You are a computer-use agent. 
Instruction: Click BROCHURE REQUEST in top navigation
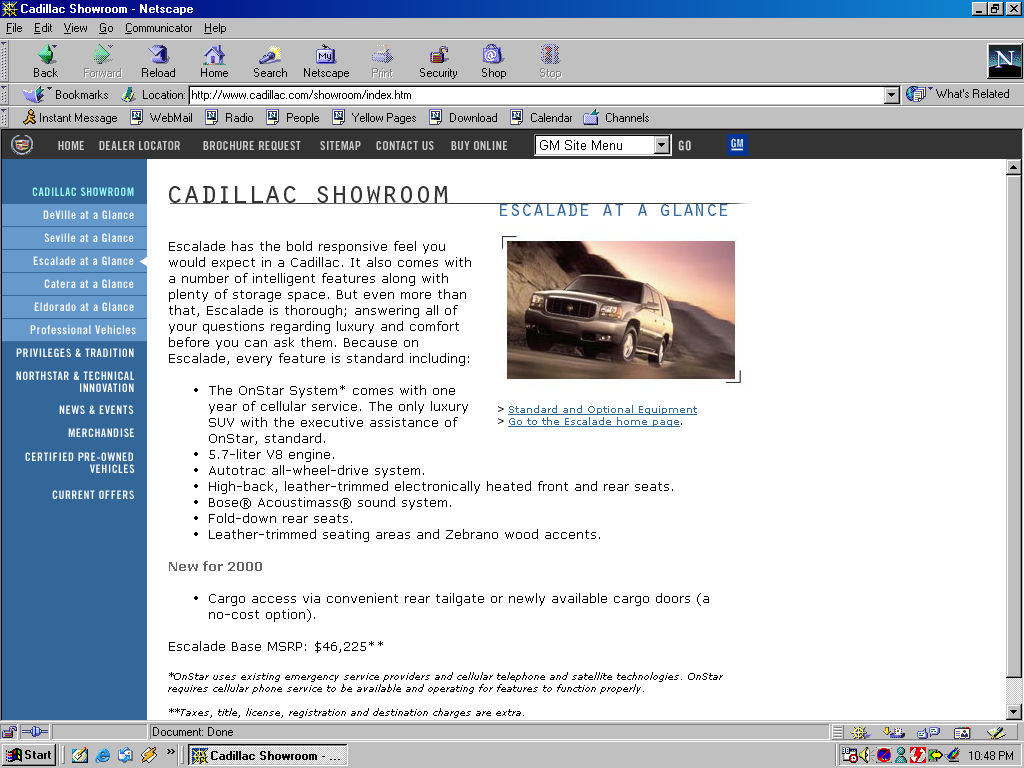coord(251,146)
